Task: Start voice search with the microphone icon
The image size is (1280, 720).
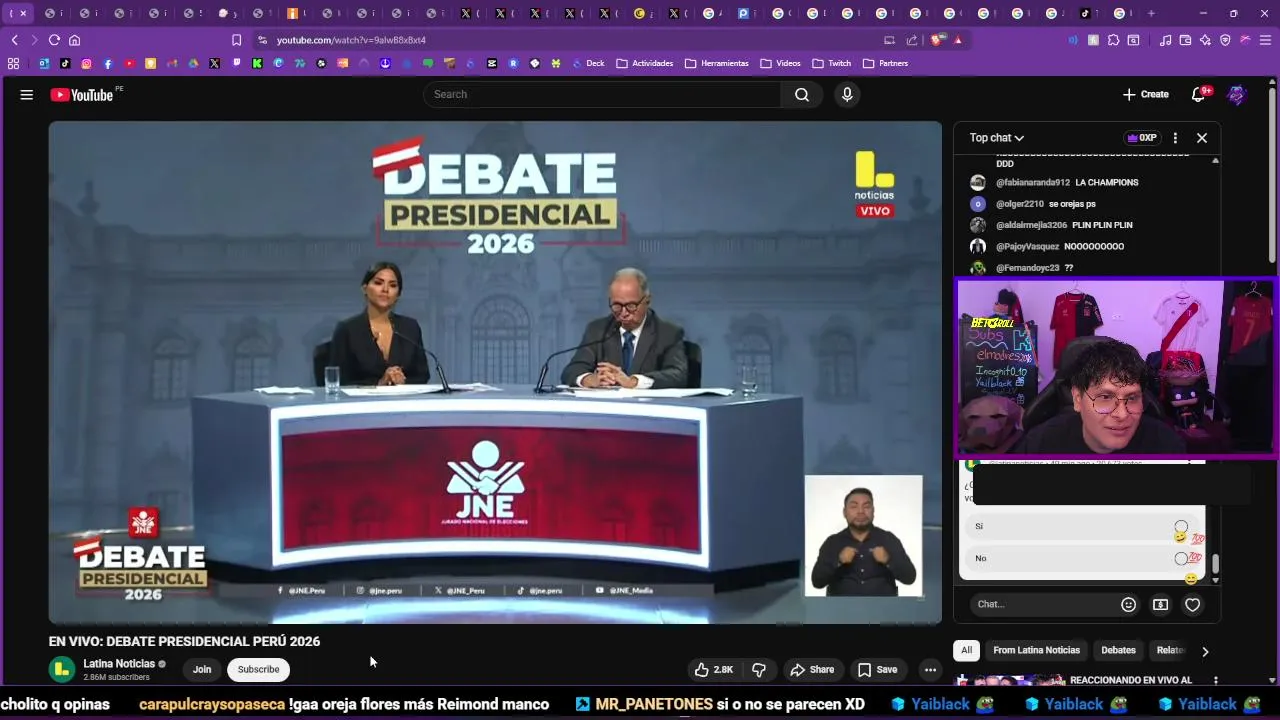Action: click(847, 94)
